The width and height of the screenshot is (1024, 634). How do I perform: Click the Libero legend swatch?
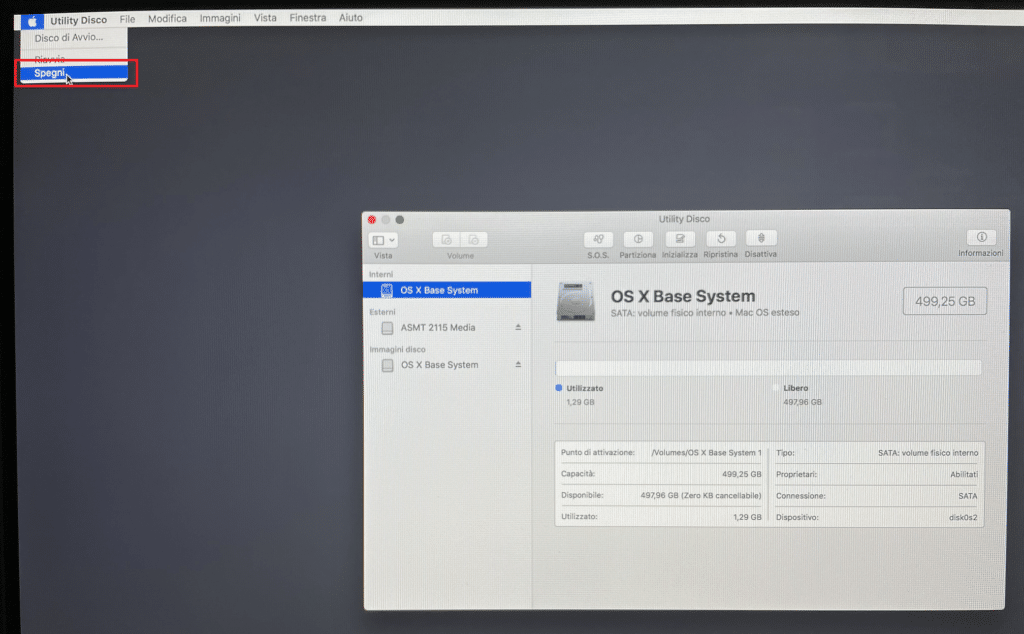coord(776,388)
